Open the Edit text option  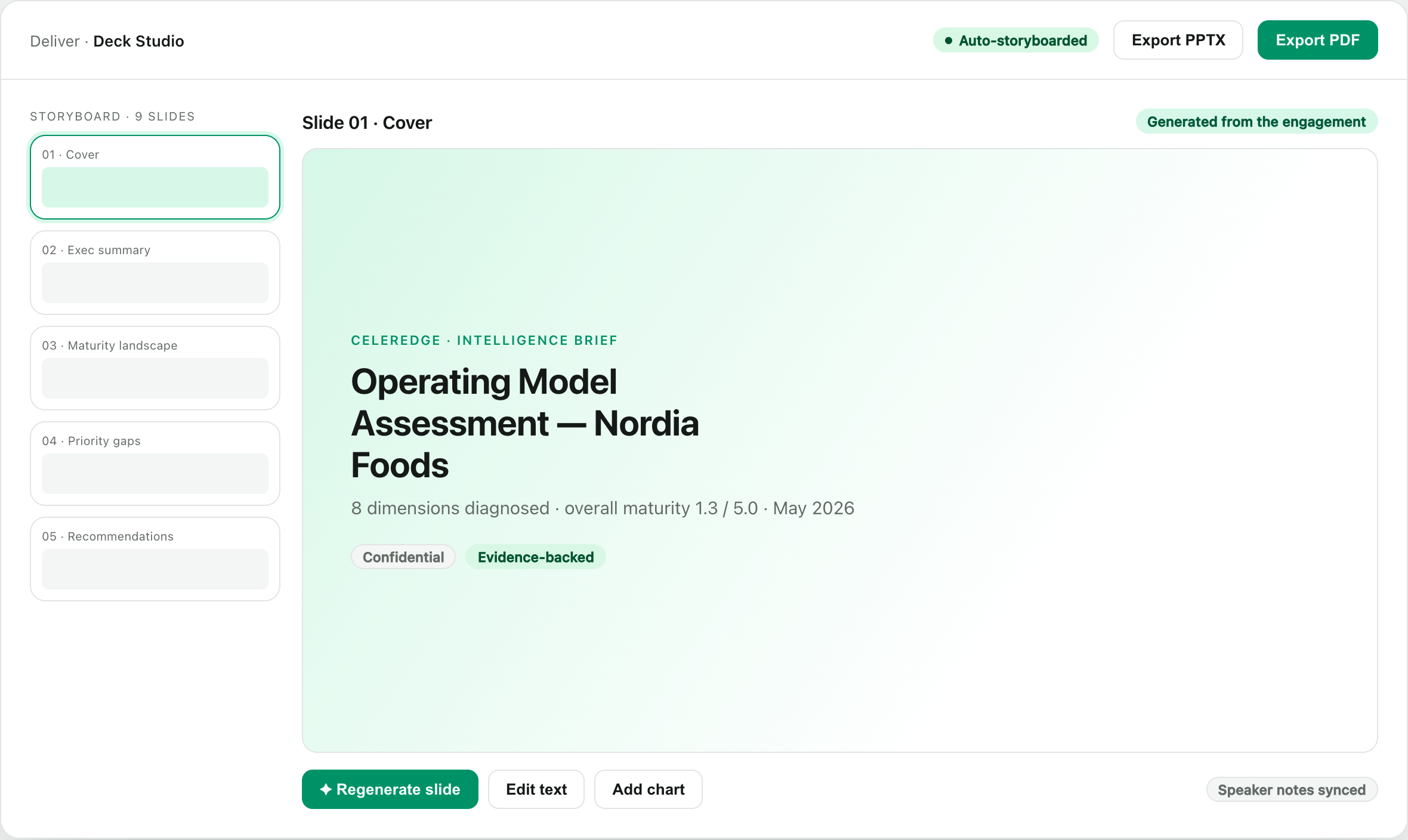[x=536, y=789]
